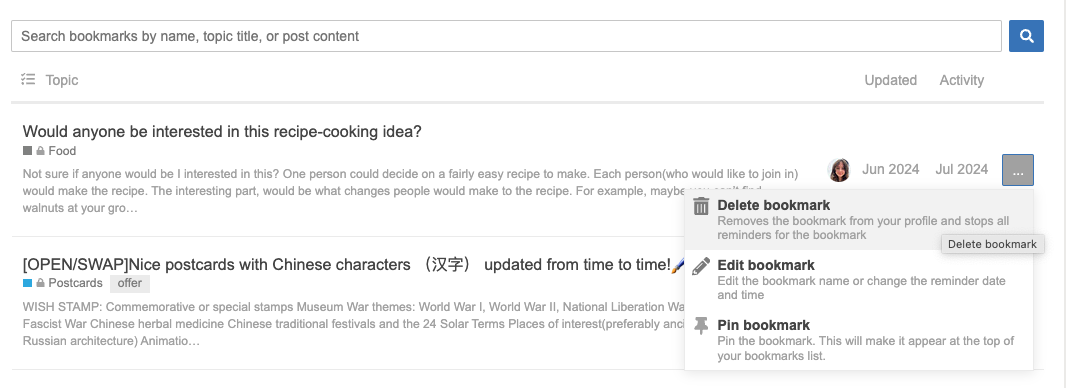Choose Edit bookmark from the menu
Screen dimensions: 1066x388
pos(859,279)
